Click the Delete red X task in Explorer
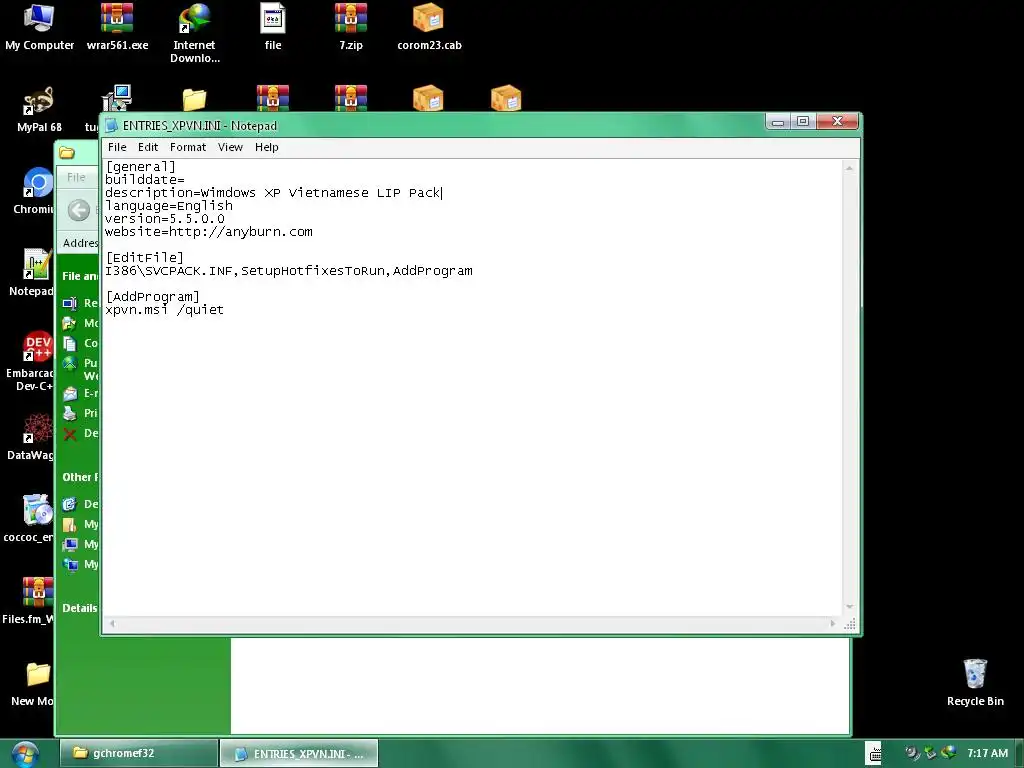The width and height of the screenshot is (1024, 768). [x=70, y=434]
